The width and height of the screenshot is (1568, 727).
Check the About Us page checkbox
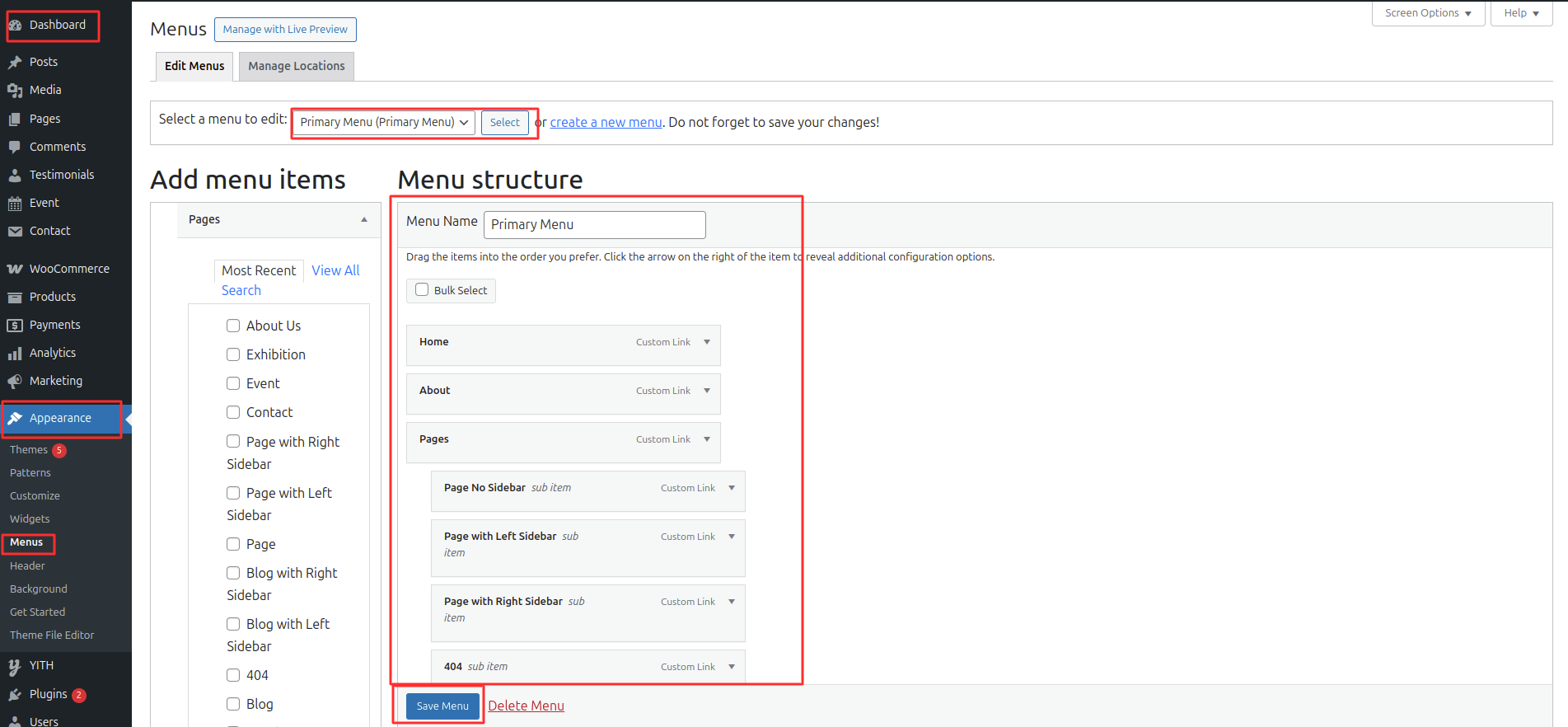(x=233, y=326)
